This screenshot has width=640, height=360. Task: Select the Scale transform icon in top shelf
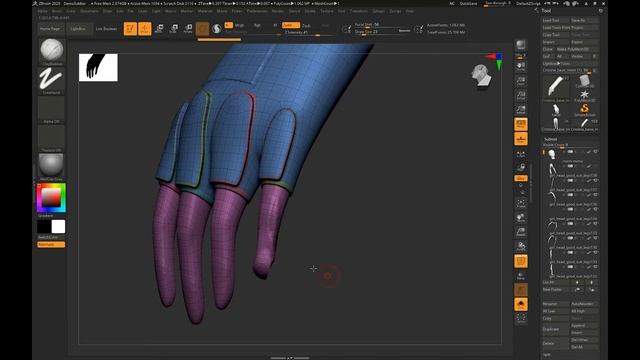[173, 29]
